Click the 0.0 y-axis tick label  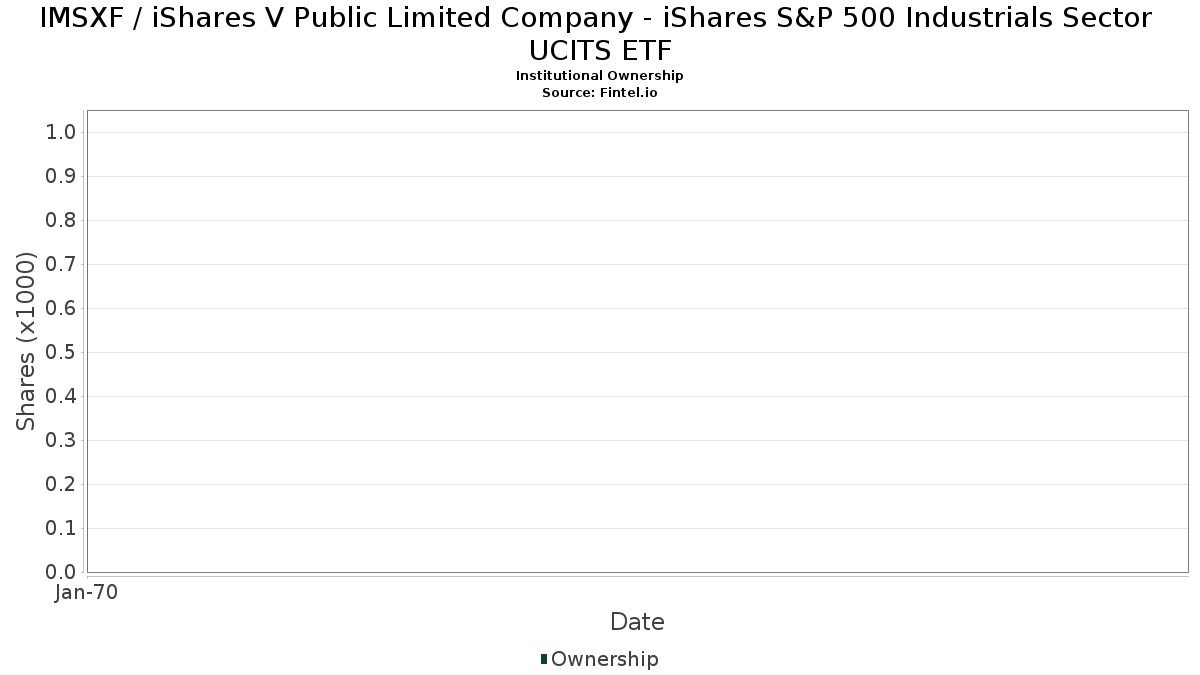[x=61, y=572]
